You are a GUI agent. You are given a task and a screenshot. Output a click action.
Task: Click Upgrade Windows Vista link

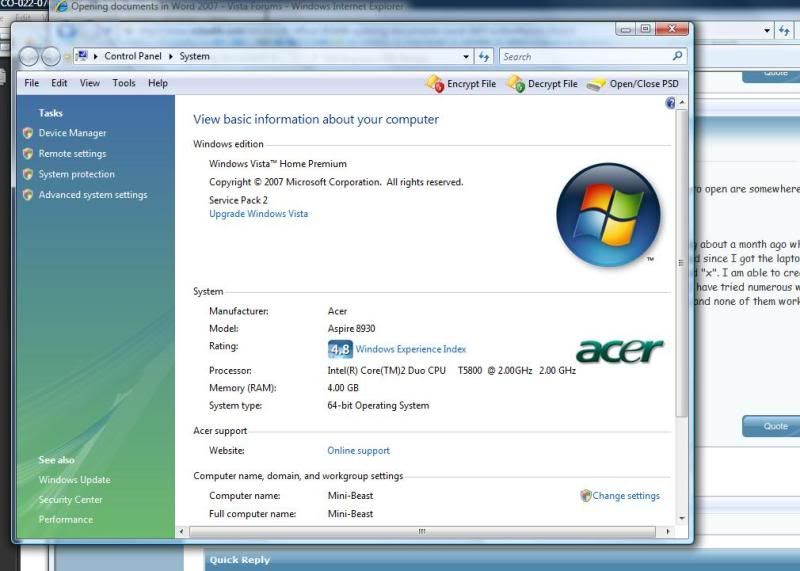click(259, 214)
